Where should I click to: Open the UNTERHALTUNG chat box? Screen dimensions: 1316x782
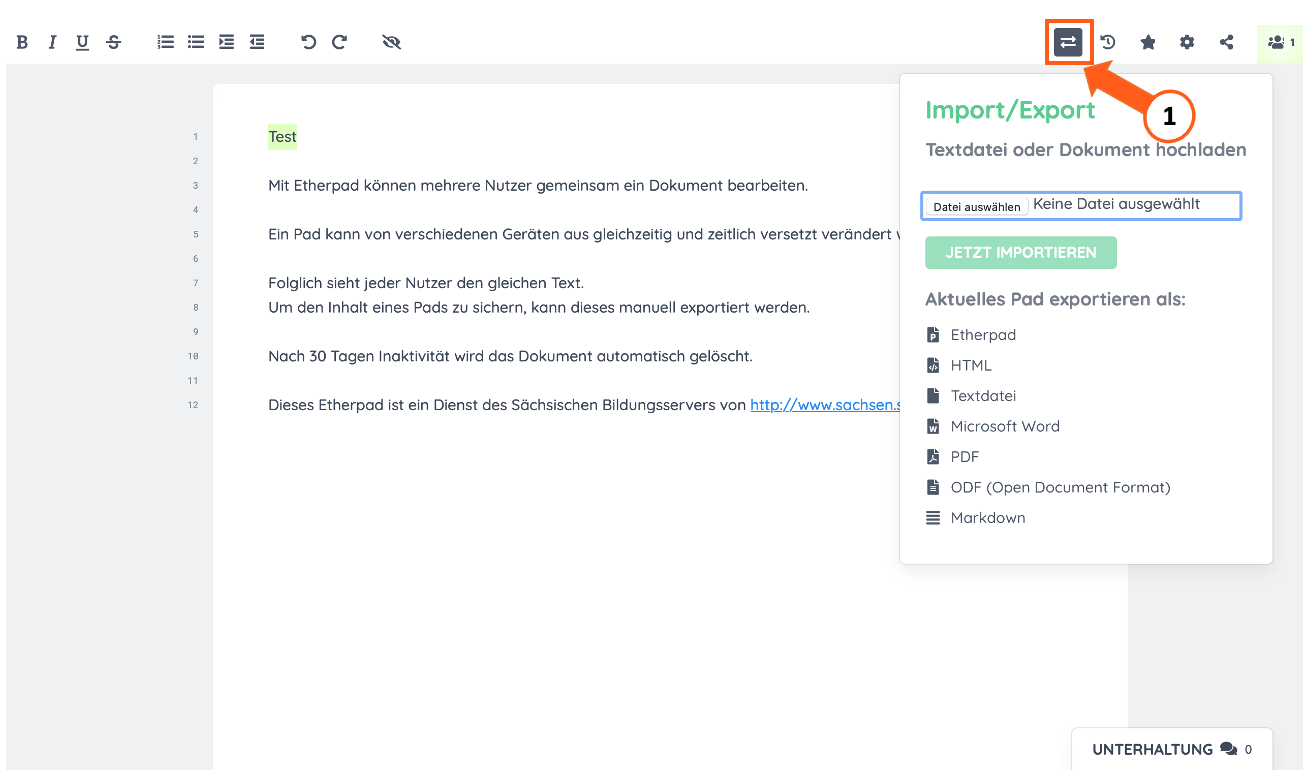[1172, 749]
